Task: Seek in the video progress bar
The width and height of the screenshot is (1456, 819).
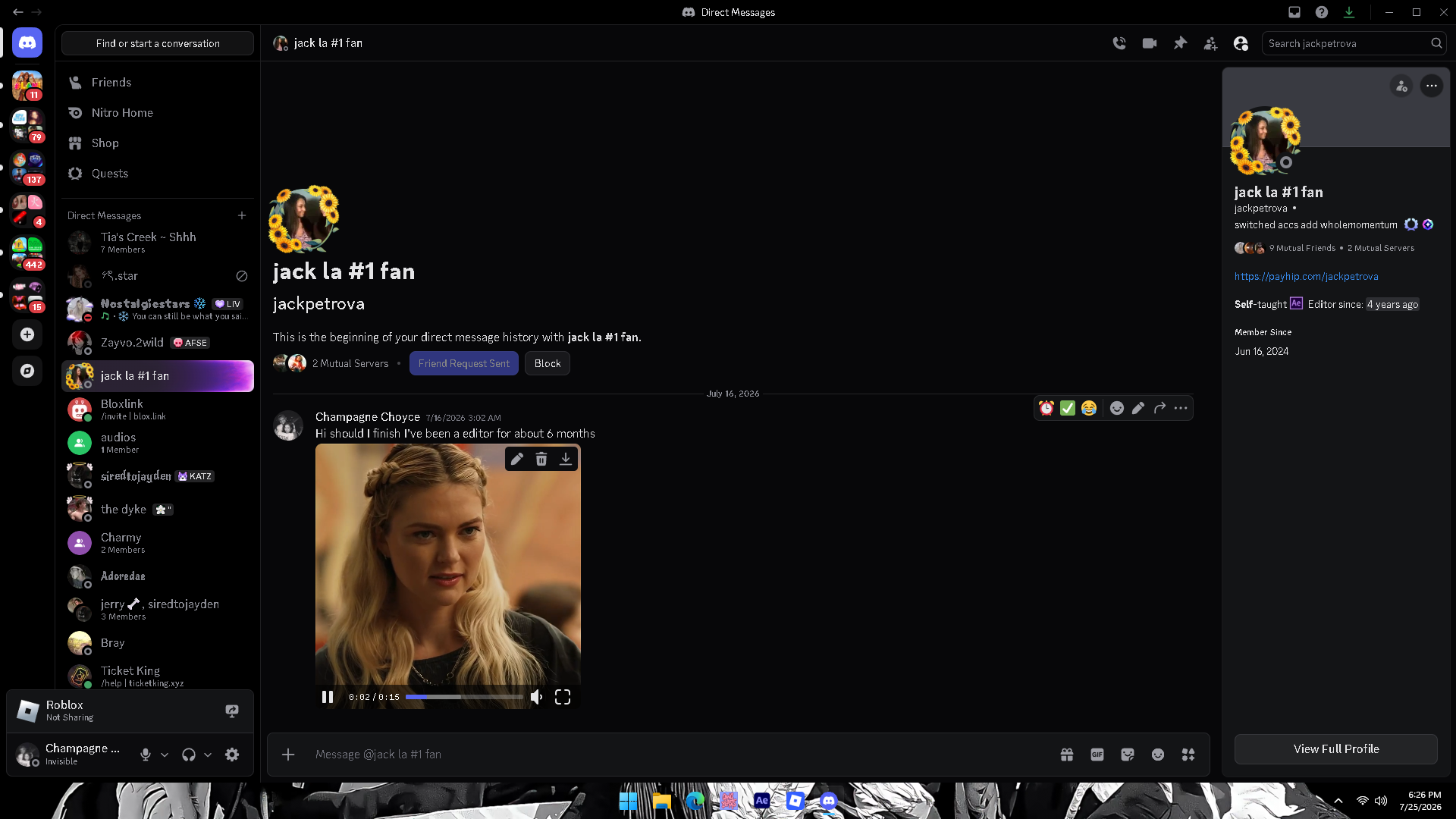Action: [x=464, y=697]
